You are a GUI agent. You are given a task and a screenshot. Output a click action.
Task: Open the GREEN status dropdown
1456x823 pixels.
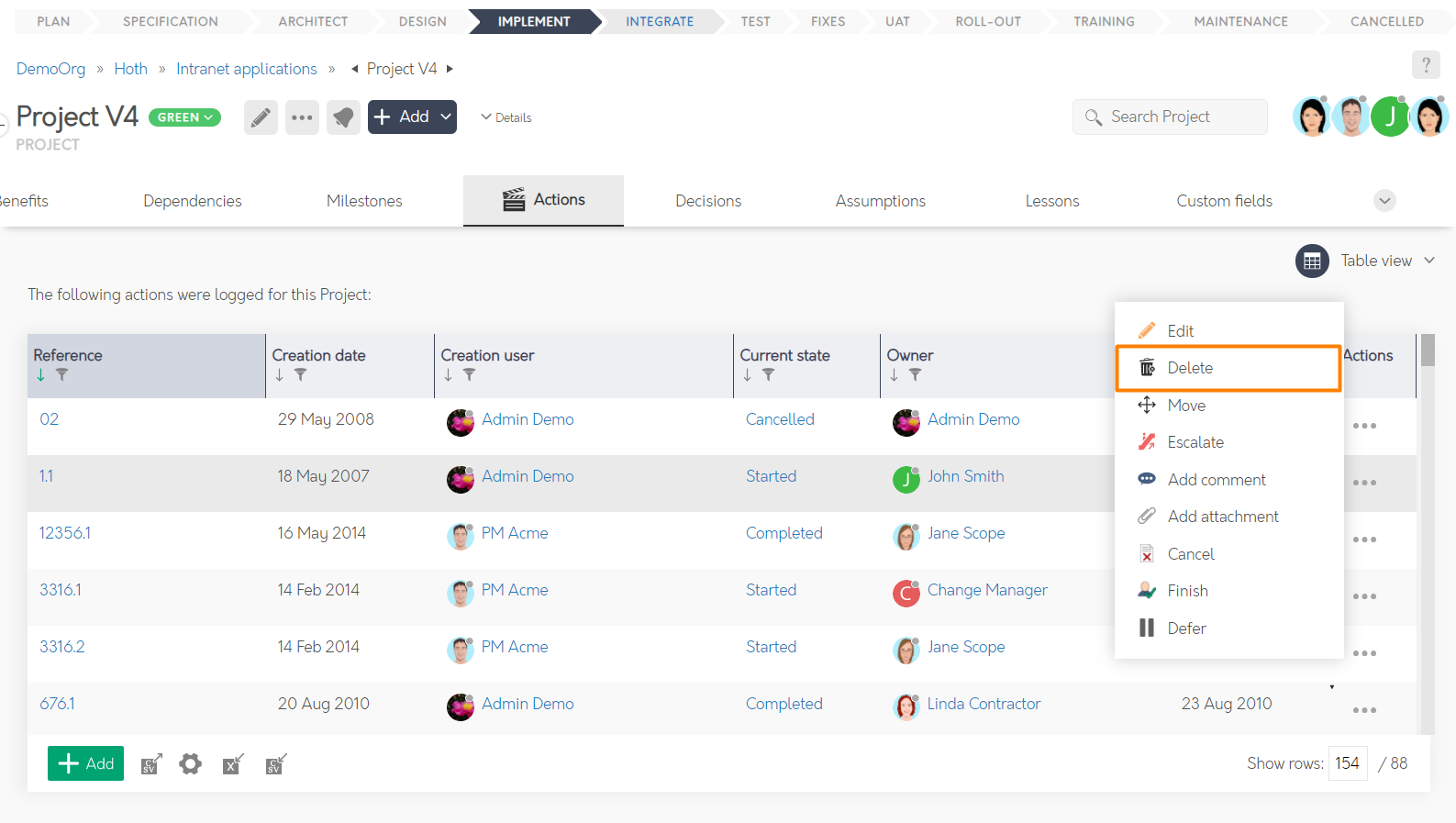click(184, 117)
